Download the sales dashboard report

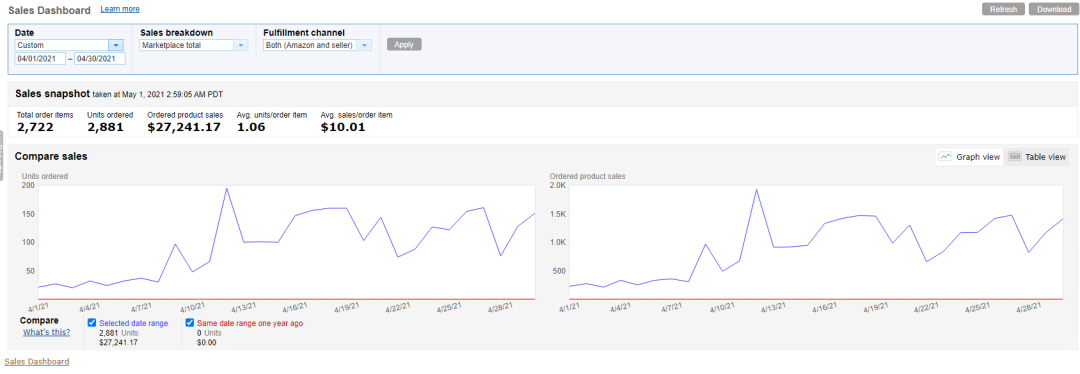[1054, 9]
